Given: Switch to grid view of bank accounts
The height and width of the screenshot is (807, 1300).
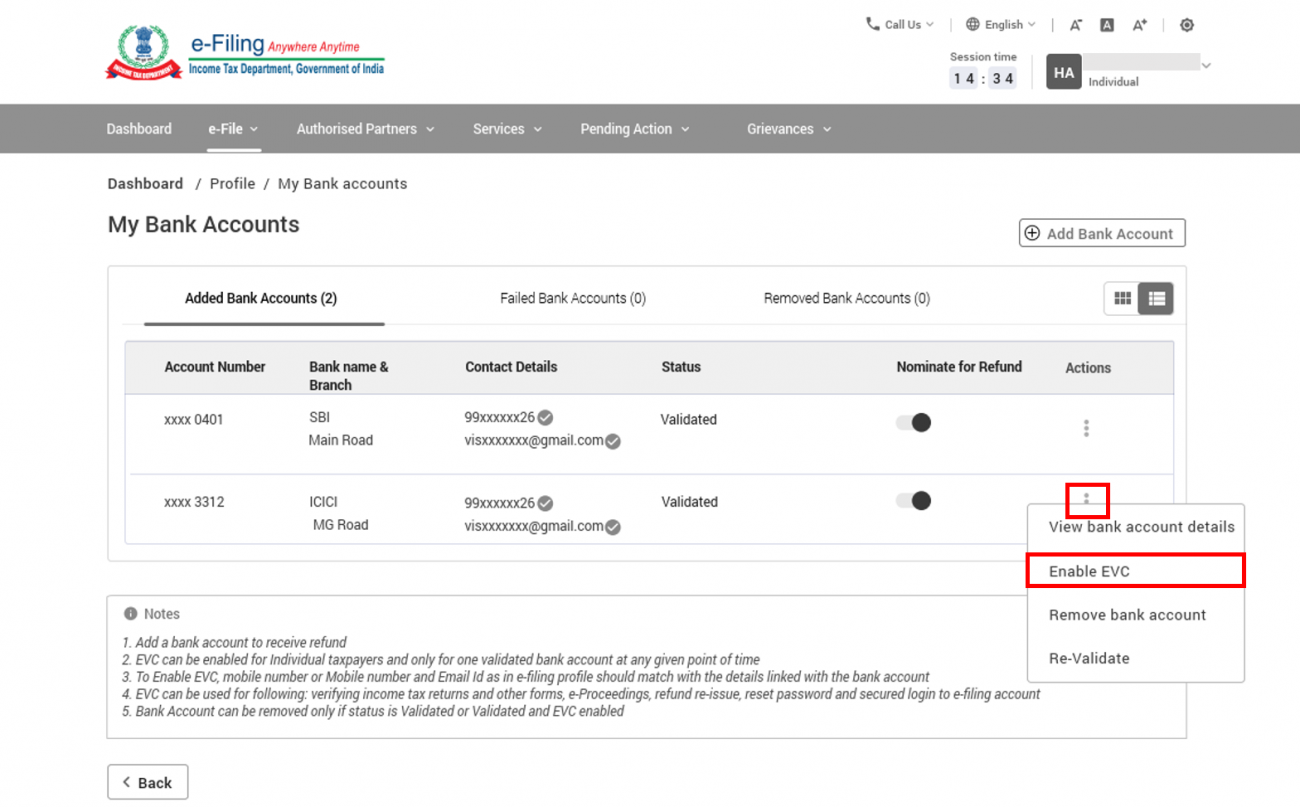Looking at the screenshot, I should 1122,297.
